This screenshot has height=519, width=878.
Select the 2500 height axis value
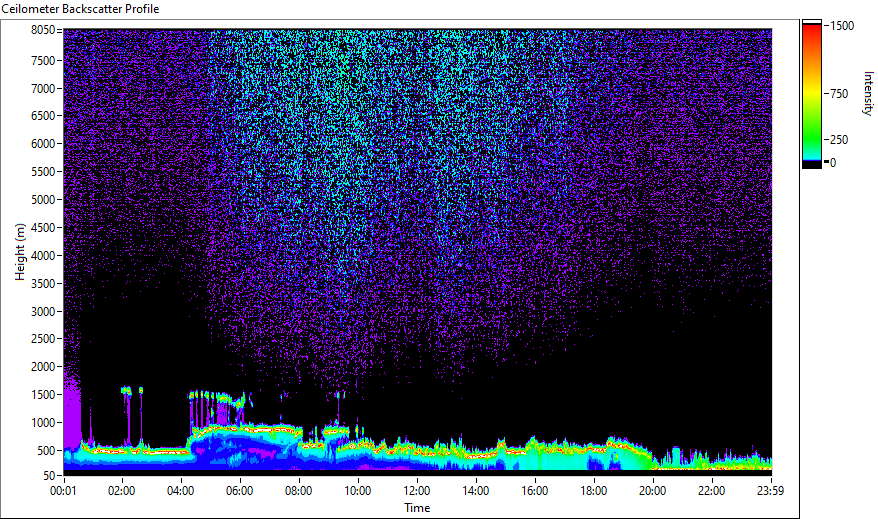pyautogui.click(x=43, y=339)
